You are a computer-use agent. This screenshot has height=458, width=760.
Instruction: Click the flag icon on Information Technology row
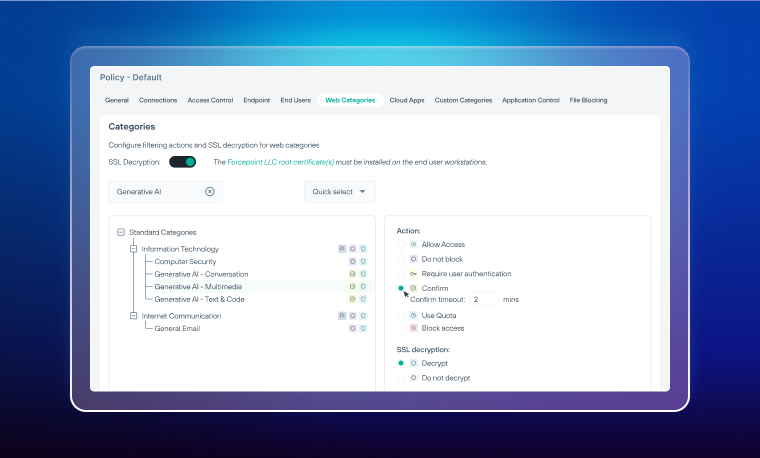click(x=342, y=249)
